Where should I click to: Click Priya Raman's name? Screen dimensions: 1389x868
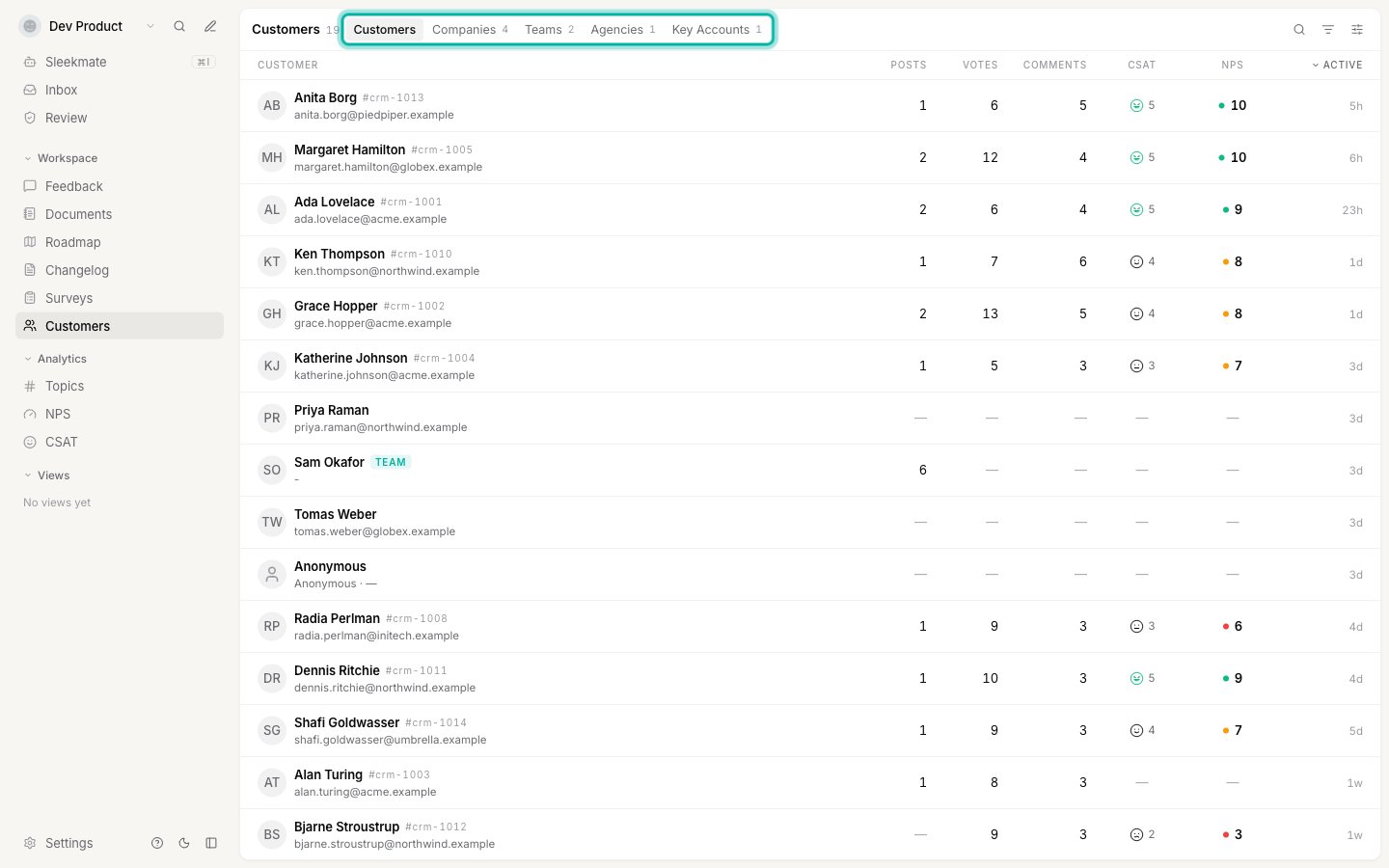click(x=331, y=410)
